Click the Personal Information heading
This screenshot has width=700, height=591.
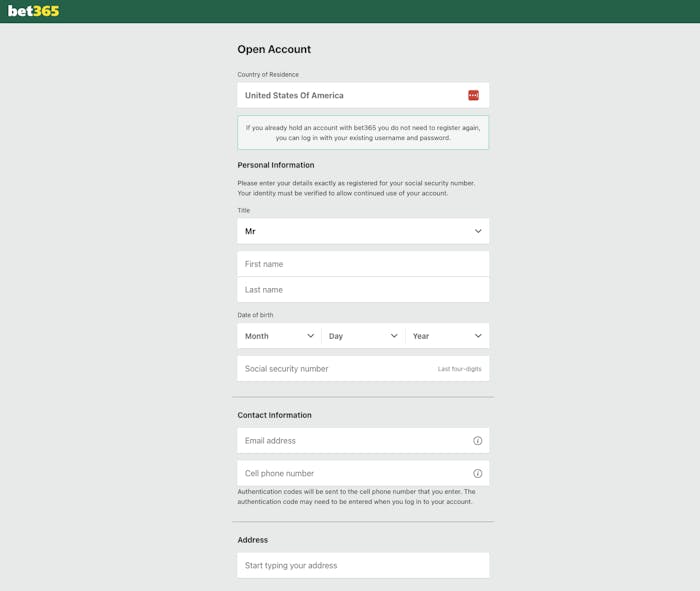(276, 165)
